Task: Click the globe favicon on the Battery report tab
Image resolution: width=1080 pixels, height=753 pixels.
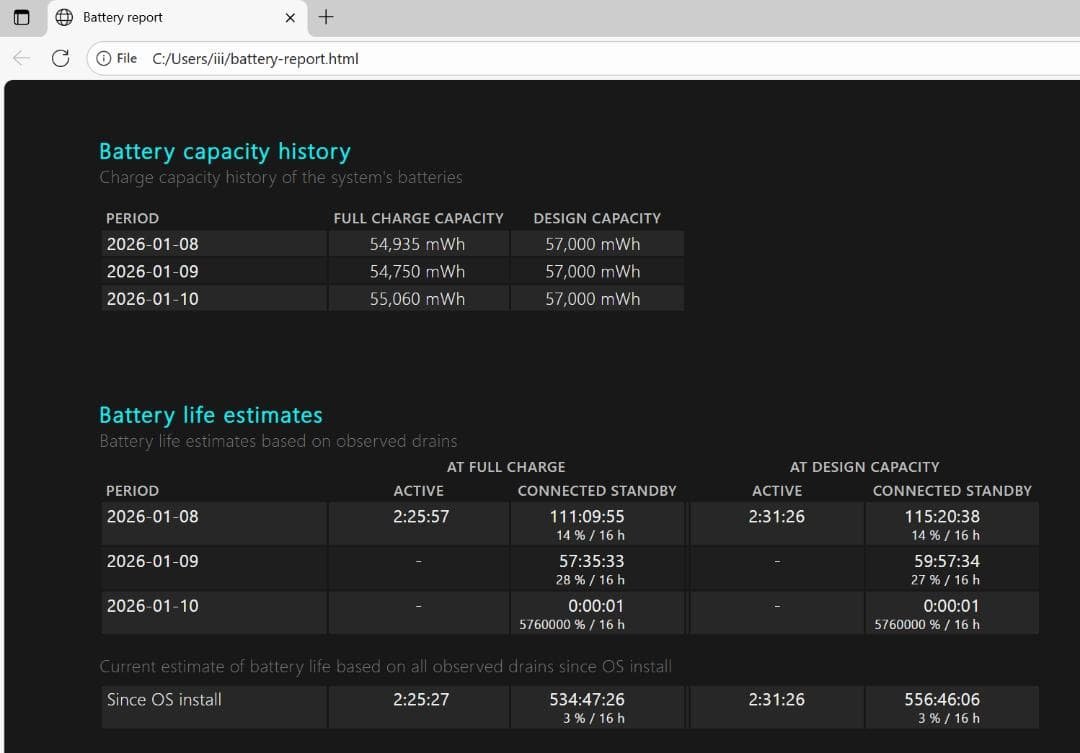Action: click(x=63, y=17)
